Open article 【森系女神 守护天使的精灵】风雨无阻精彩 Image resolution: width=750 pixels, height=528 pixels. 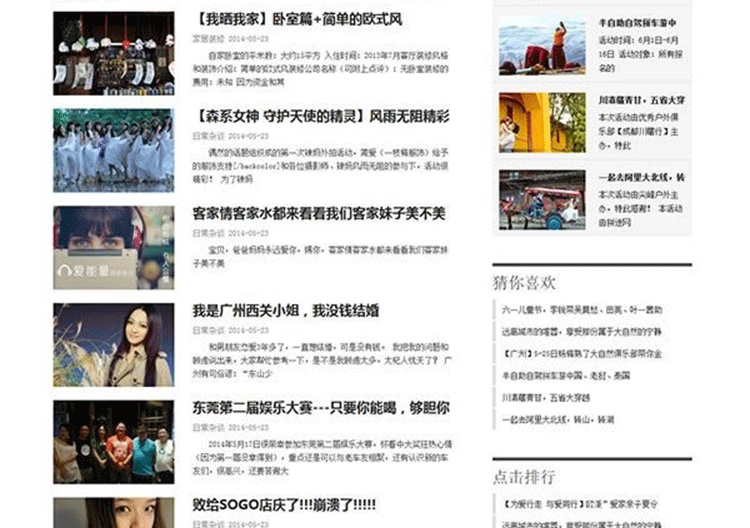point(321,116)
